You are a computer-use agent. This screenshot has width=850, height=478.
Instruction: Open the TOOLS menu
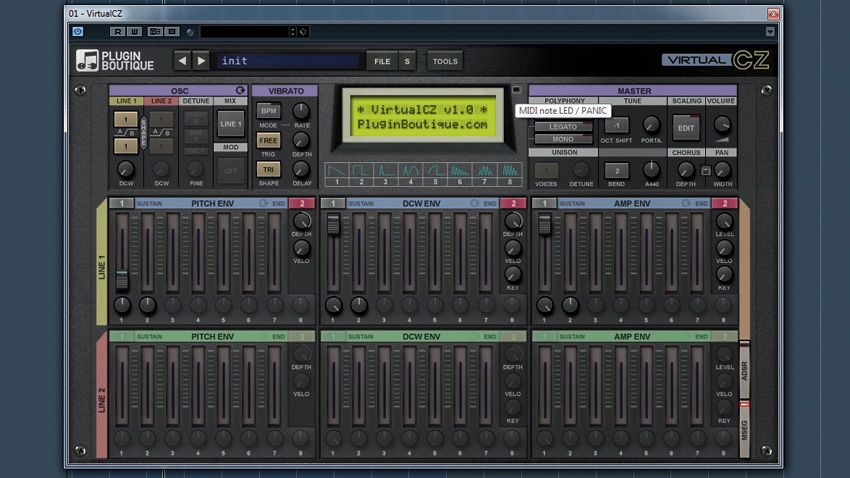(x=445, y=61)
